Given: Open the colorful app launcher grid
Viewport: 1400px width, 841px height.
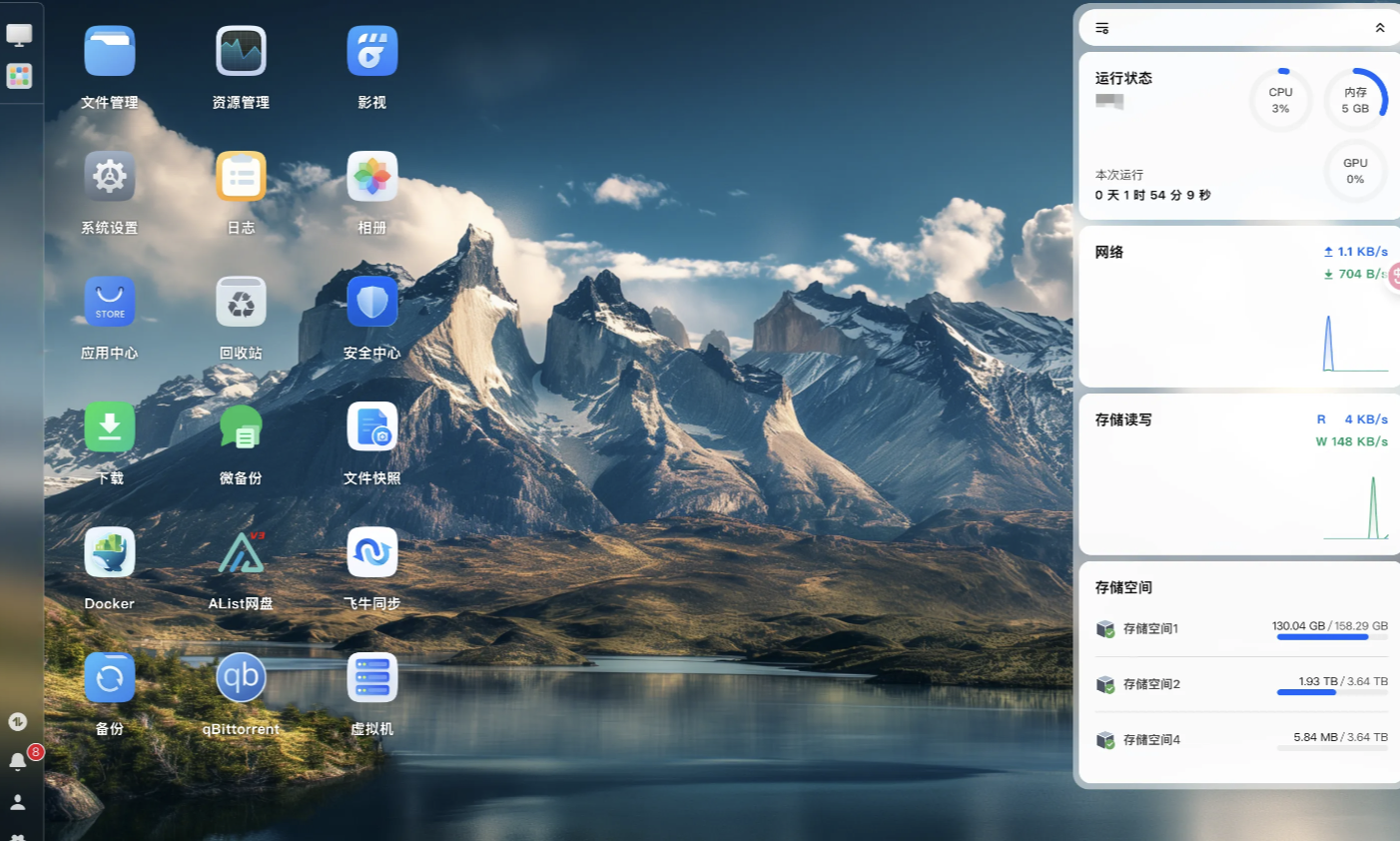Looking at the screenshot, I should pos(19,76).
